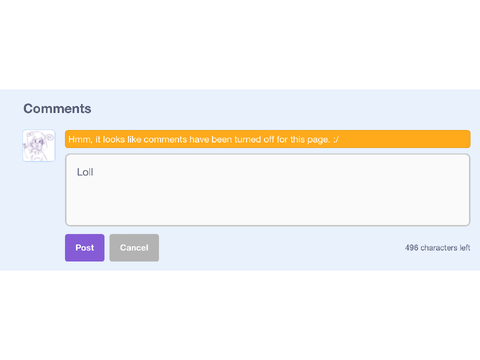Place cursor on the word Loll
Viewport: 480px width, 360px height.
click(85, 172)
